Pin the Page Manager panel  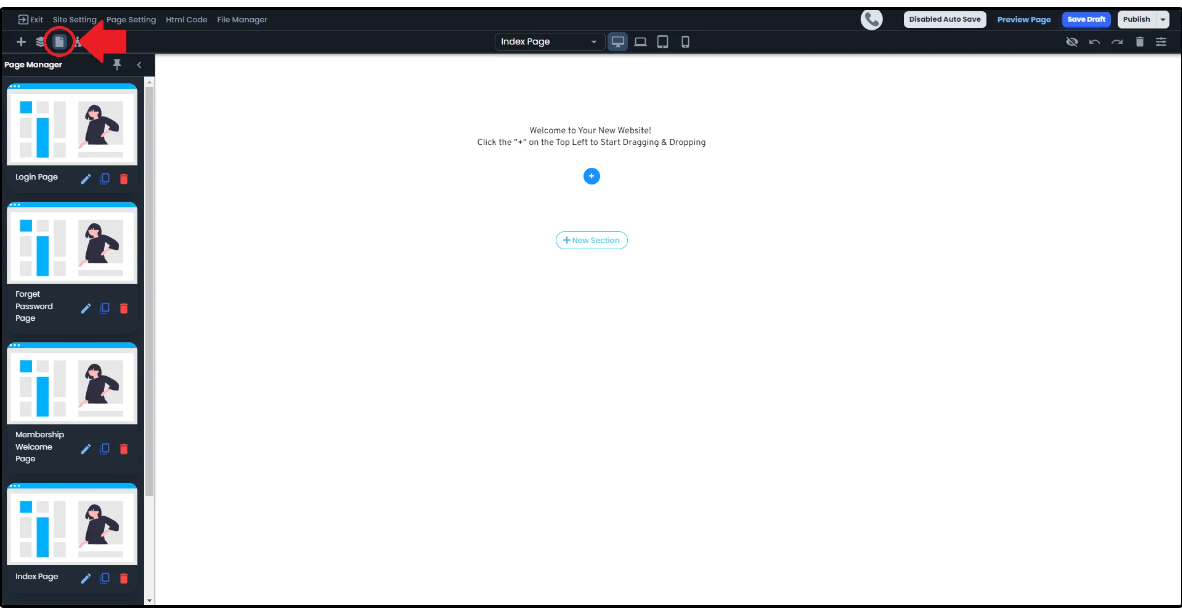point(117,65)
